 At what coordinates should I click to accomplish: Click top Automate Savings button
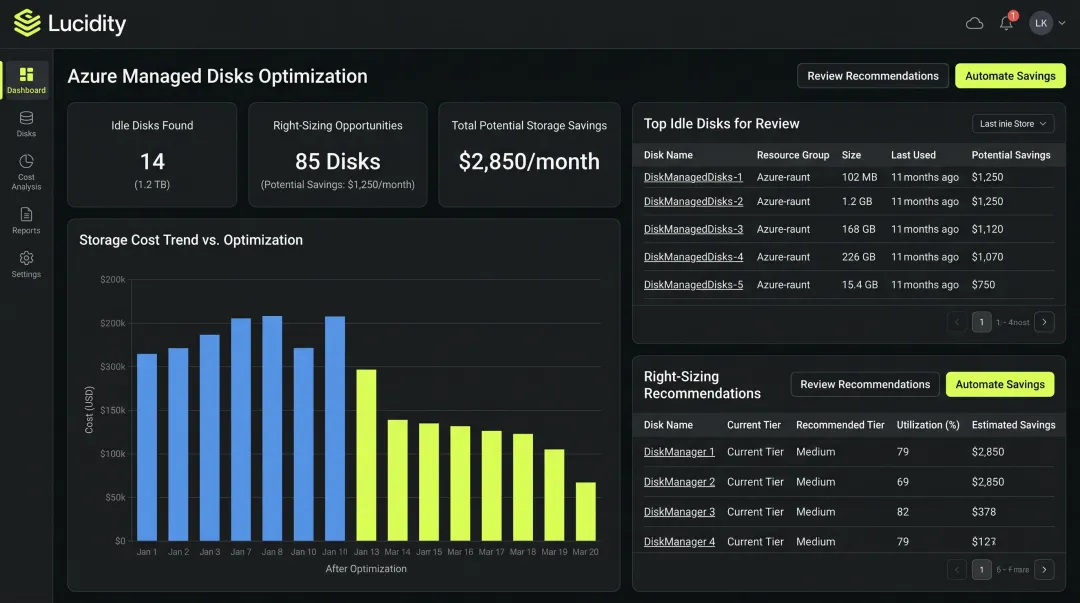[x=1010, y=76]
